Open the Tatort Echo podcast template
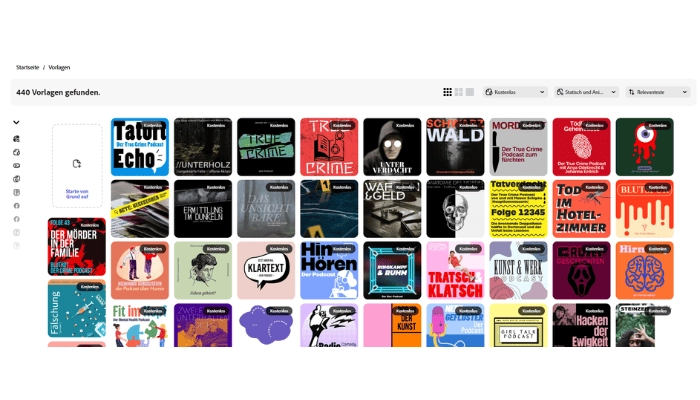The height and width of the screenshot is (400, 700). click(x=140, y=147)
